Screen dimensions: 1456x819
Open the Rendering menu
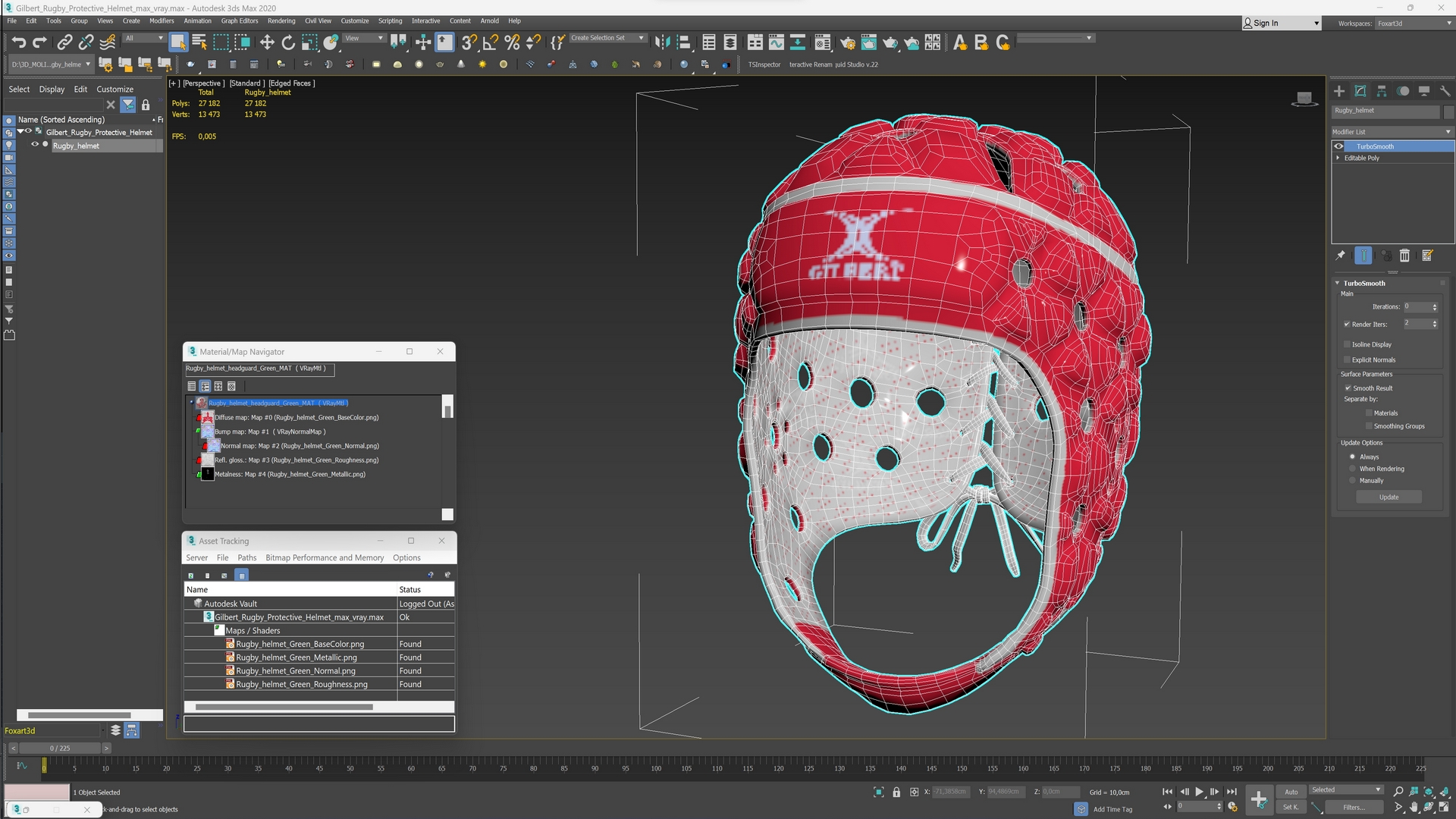[x=281, y=21]
